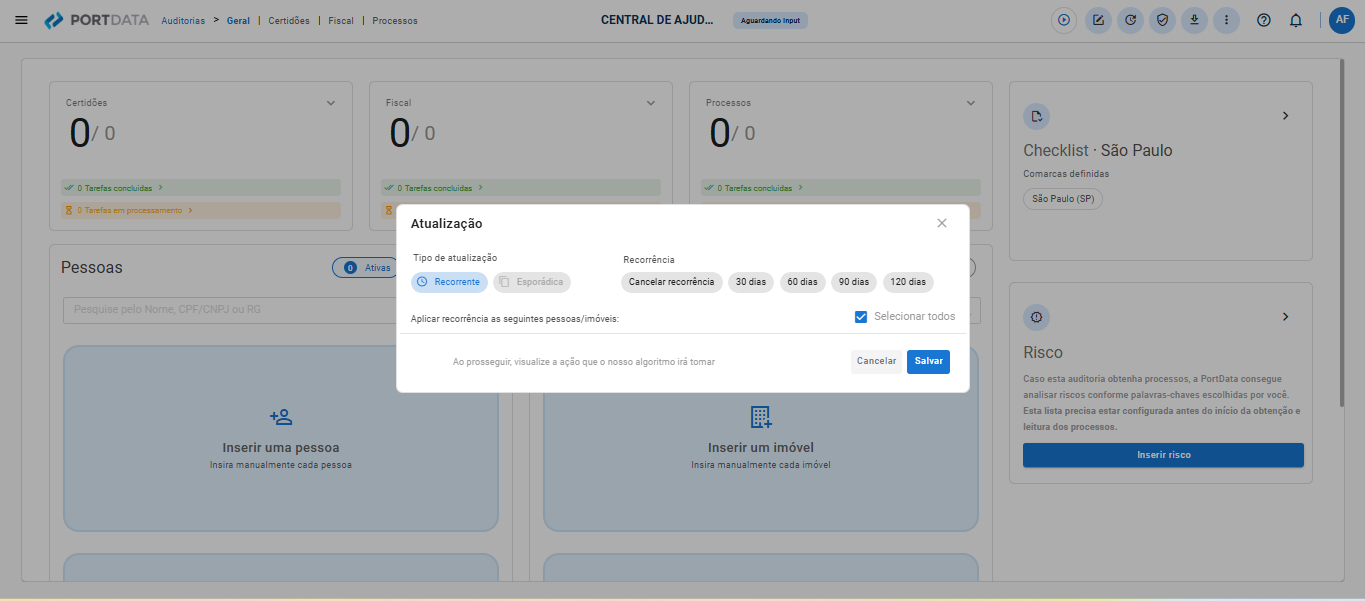Open the help question mark icon

pyautogui.click(x=1264, y=20)
